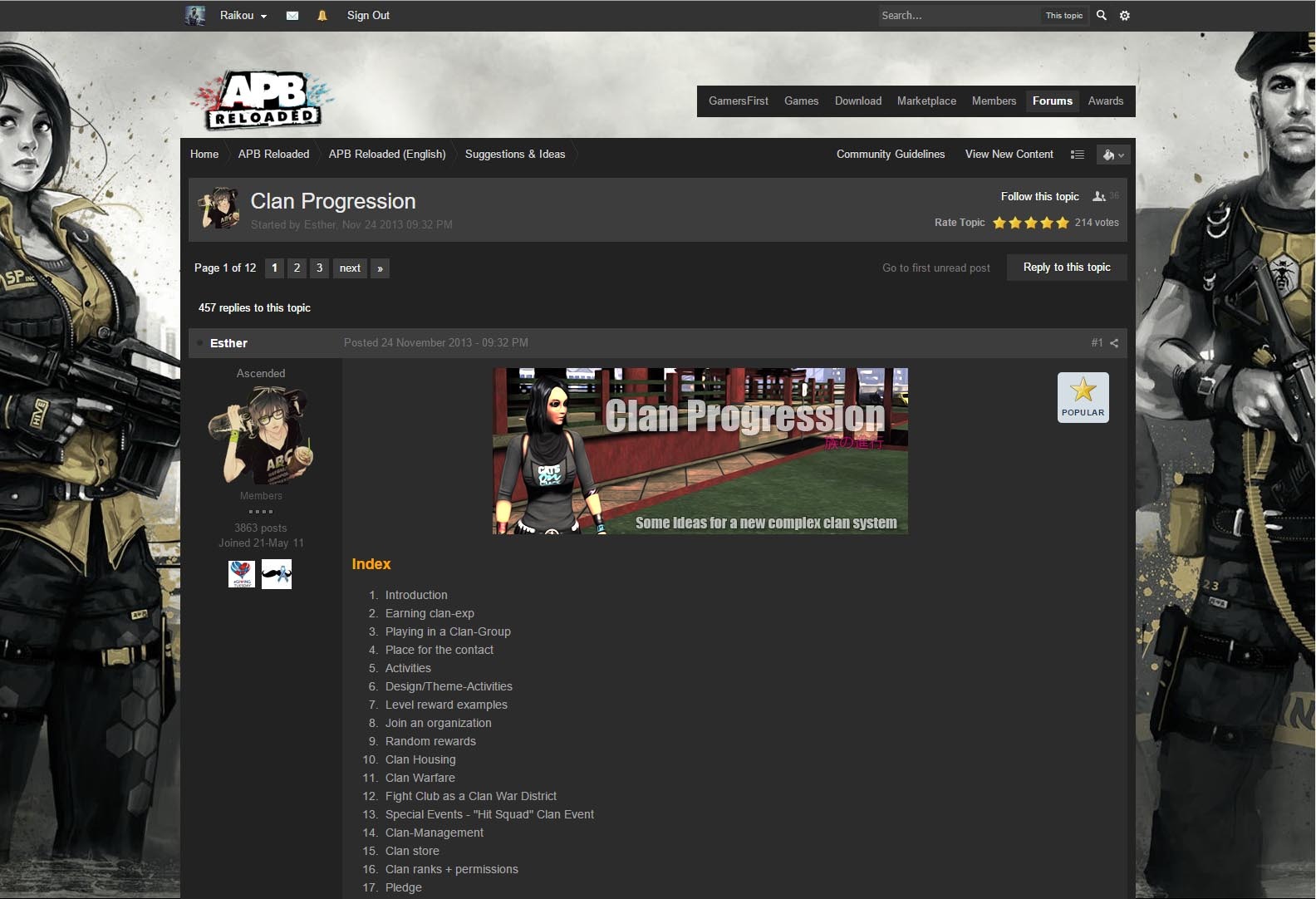Rate topic with the third star

(x=1031, y=223)
